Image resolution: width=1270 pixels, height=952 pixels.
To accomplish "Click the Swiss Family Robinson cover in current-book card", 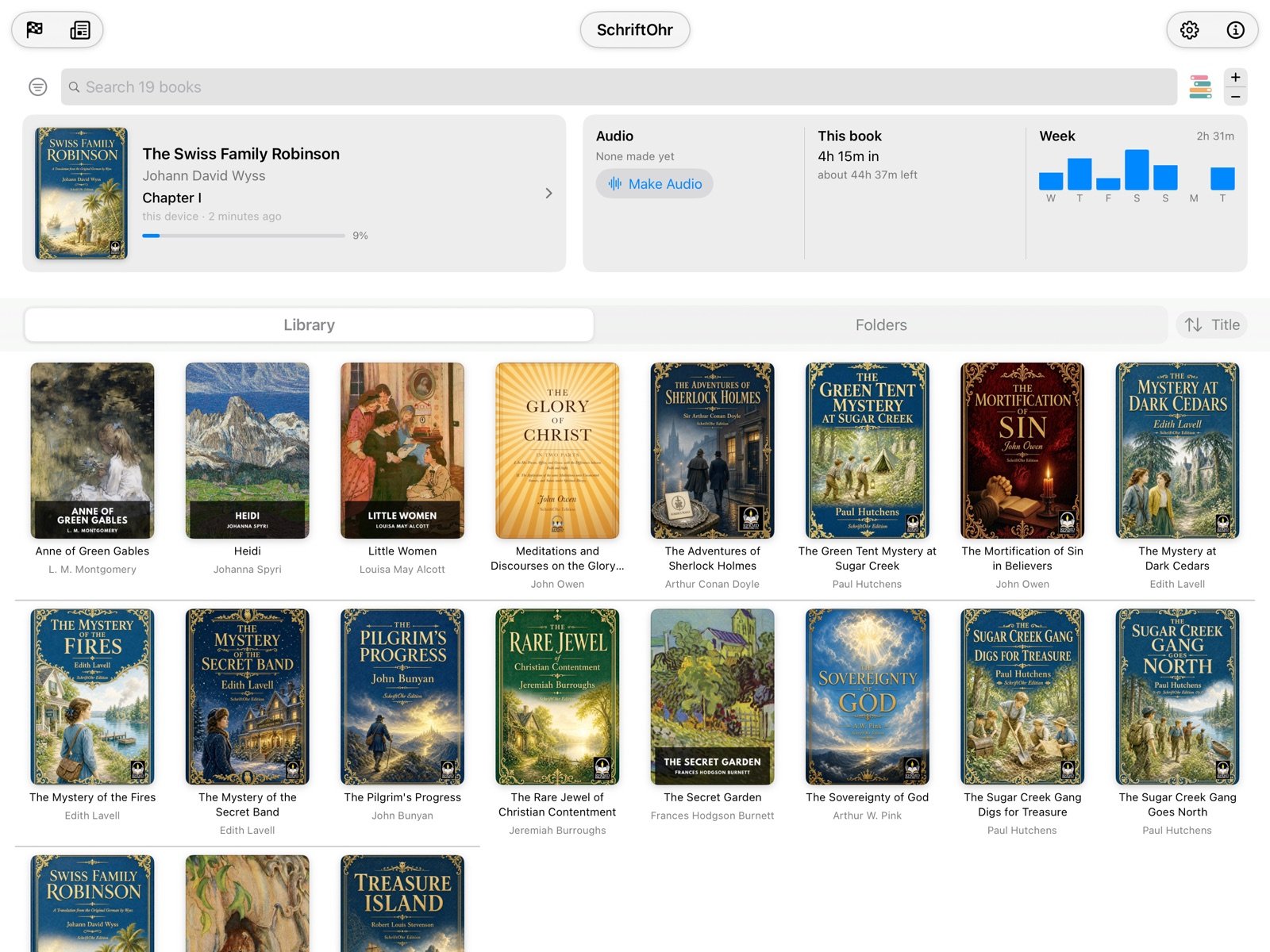I will [81, 194].
